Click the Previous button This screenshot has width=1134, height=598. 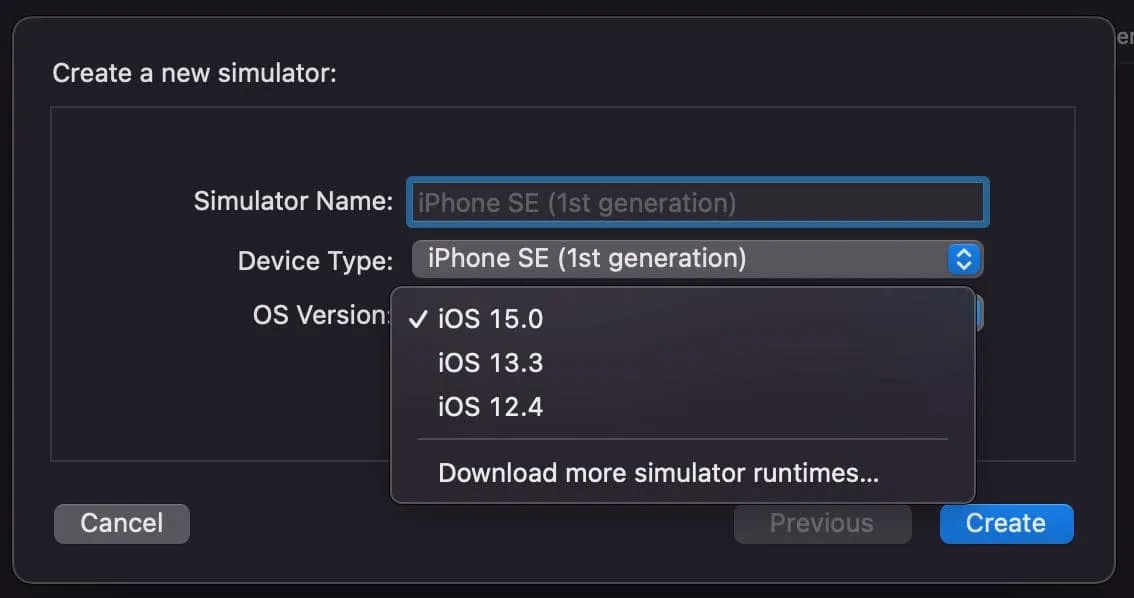(821, 524)
